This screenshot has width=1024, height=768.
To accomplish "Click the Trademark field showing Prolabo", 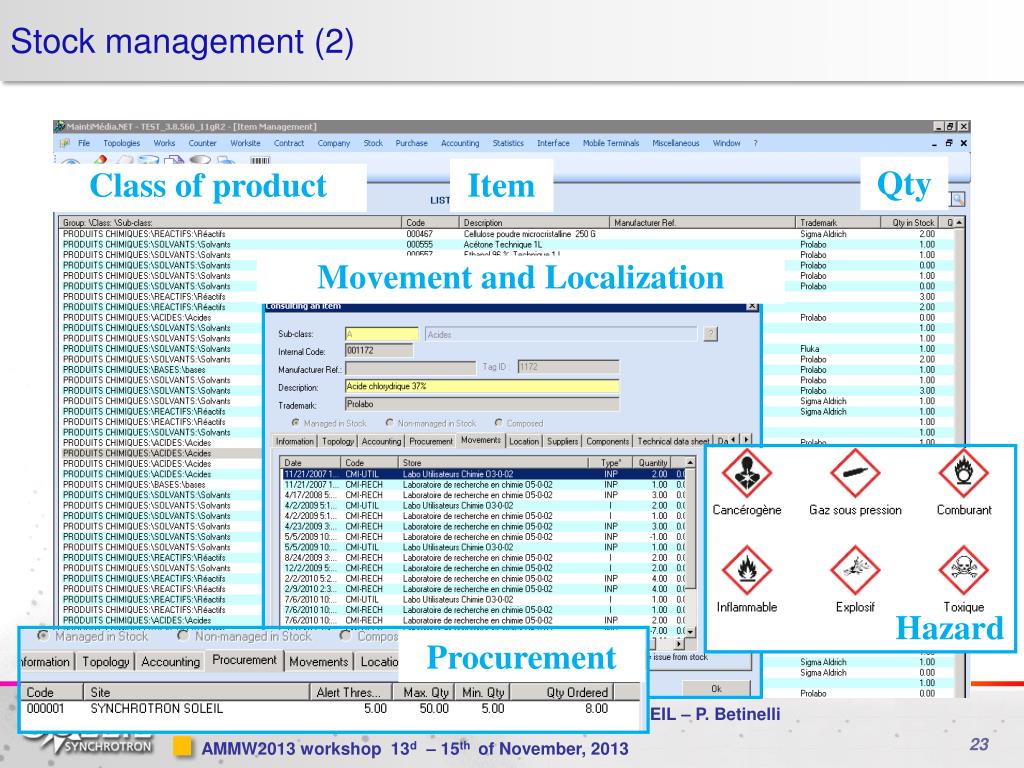I will click(482, 404).
